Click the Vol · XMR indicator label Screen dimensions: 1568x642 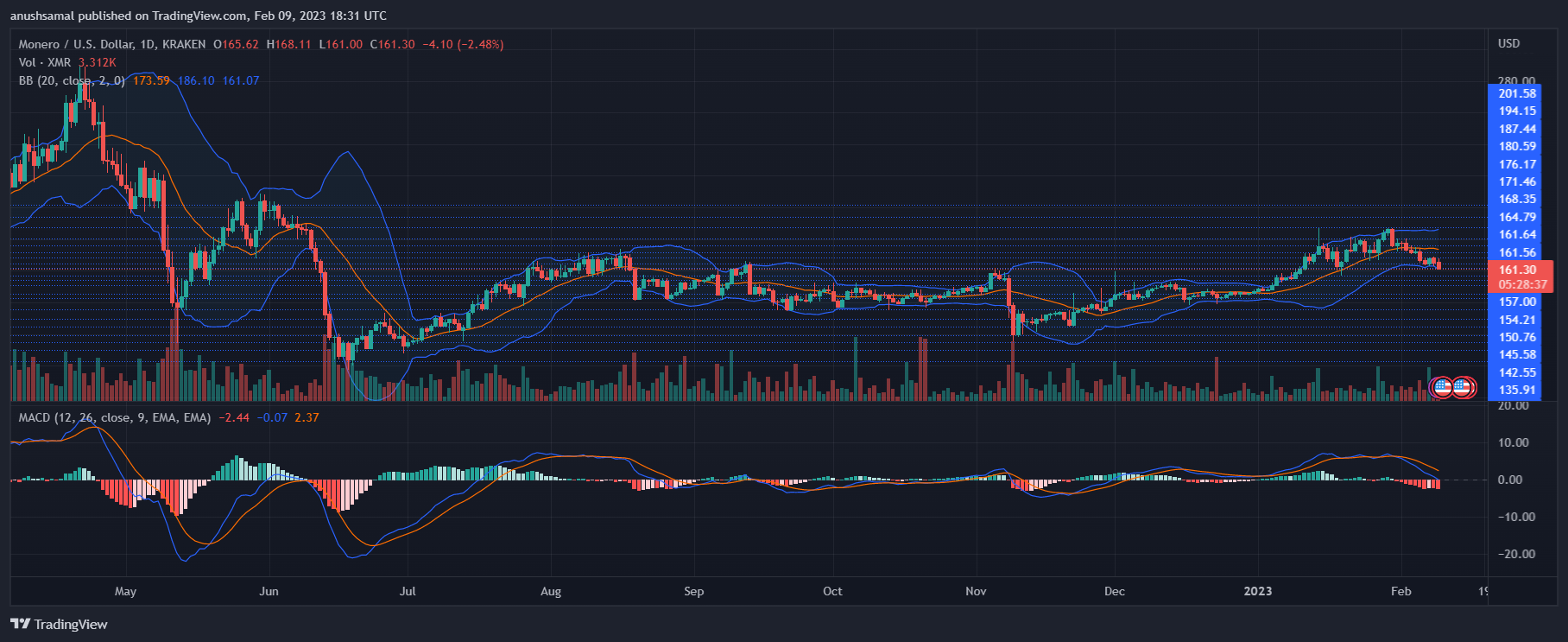(x=45, y=62)
